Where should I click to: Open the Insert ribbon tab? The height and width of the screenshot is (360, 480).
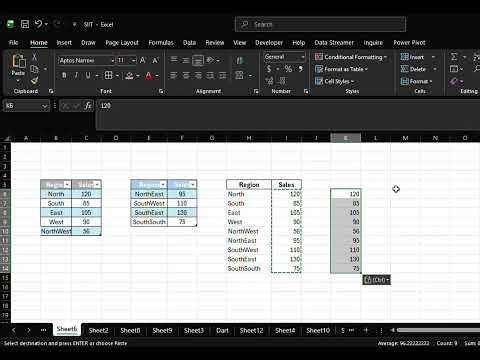[64, 43]
